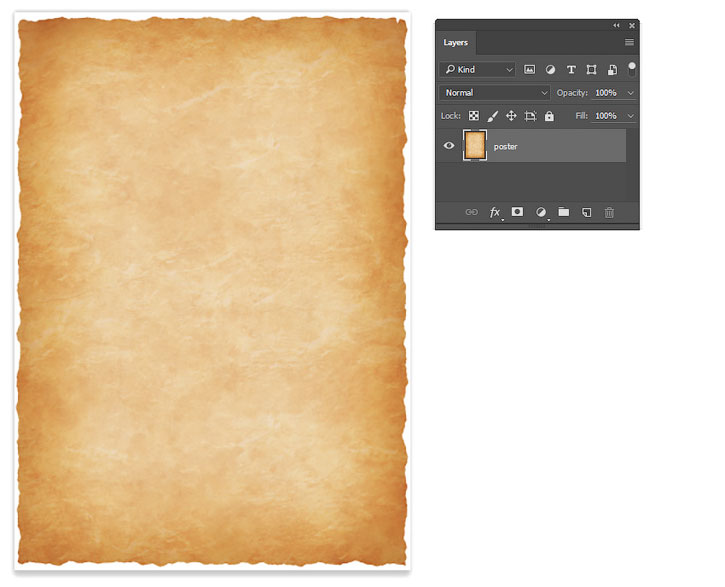Lock artboard nesting icon
This screenshot has width=725, height=587.
tap(530, 116)
